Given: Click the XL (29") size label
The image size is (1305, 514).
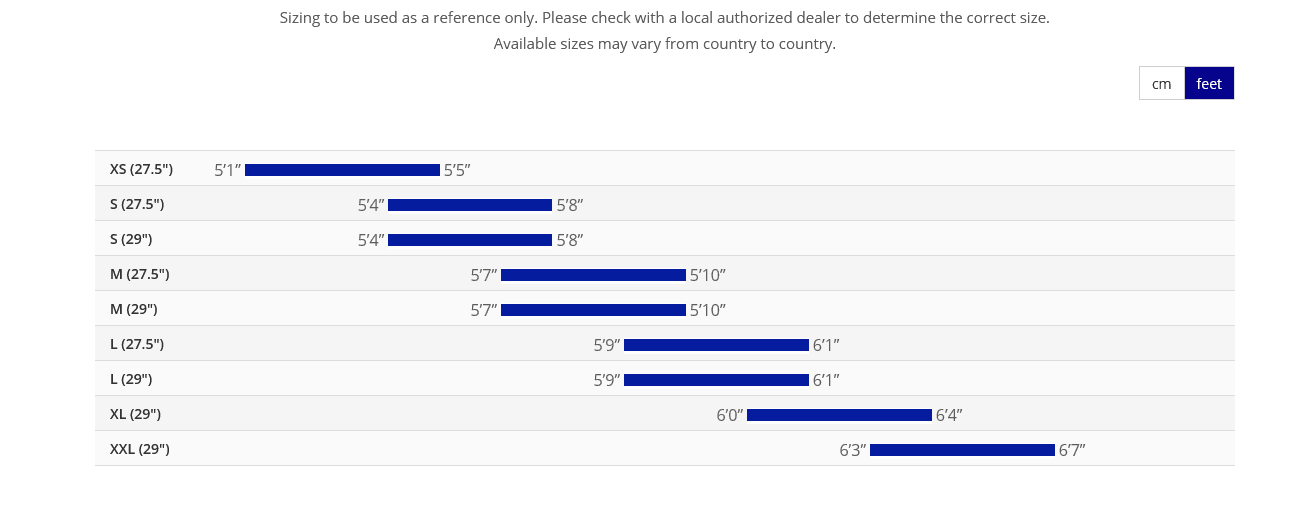Looking at the screenshot, I should 136,414.
